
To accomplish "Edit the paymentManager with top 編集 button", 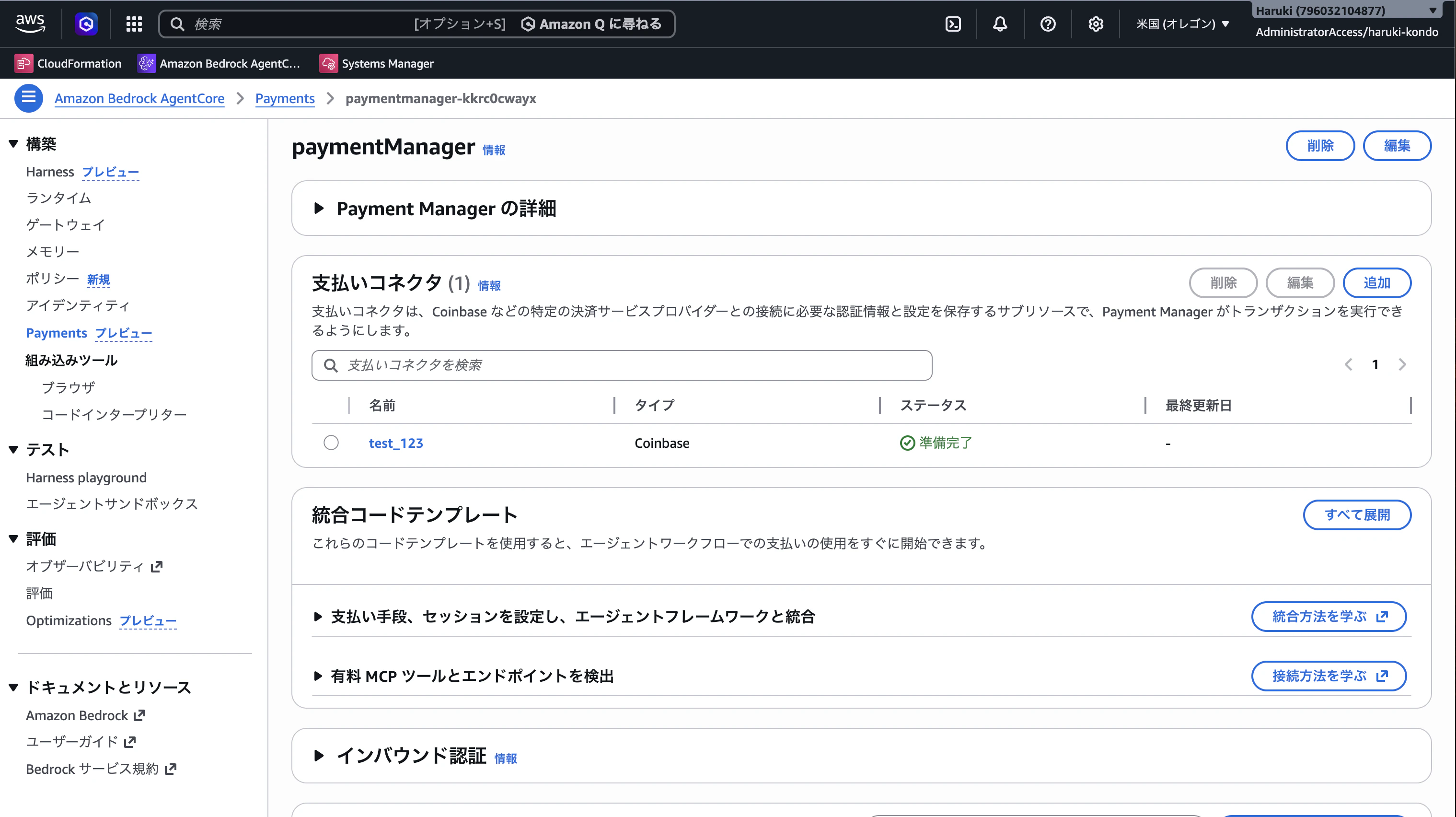I will [x=1397, y=146].
